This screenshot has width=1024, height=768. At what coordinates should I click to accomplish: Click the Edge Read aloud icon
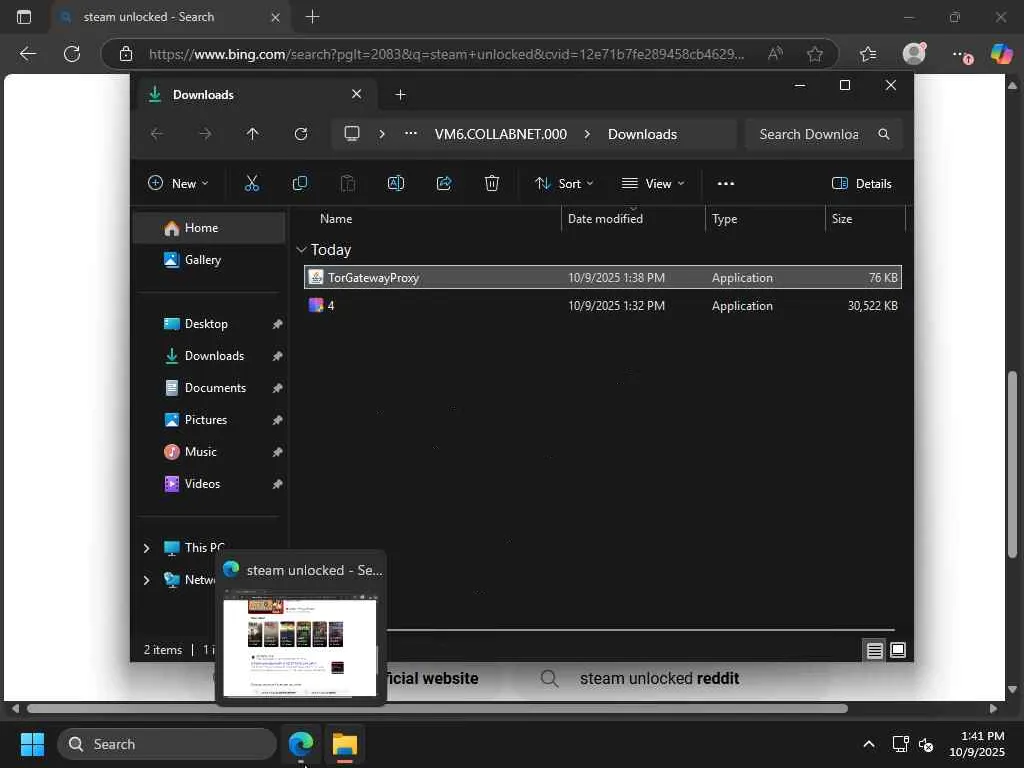775,54
